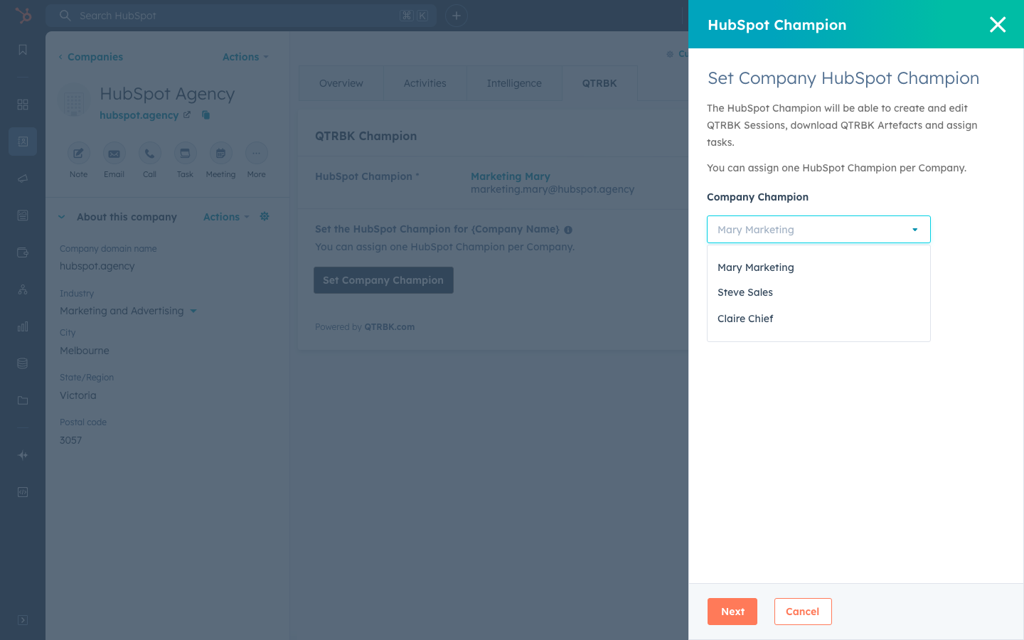
Task: Choose Mary Marketing from the list
Action: pyautogui.click(x=818, y=267)
